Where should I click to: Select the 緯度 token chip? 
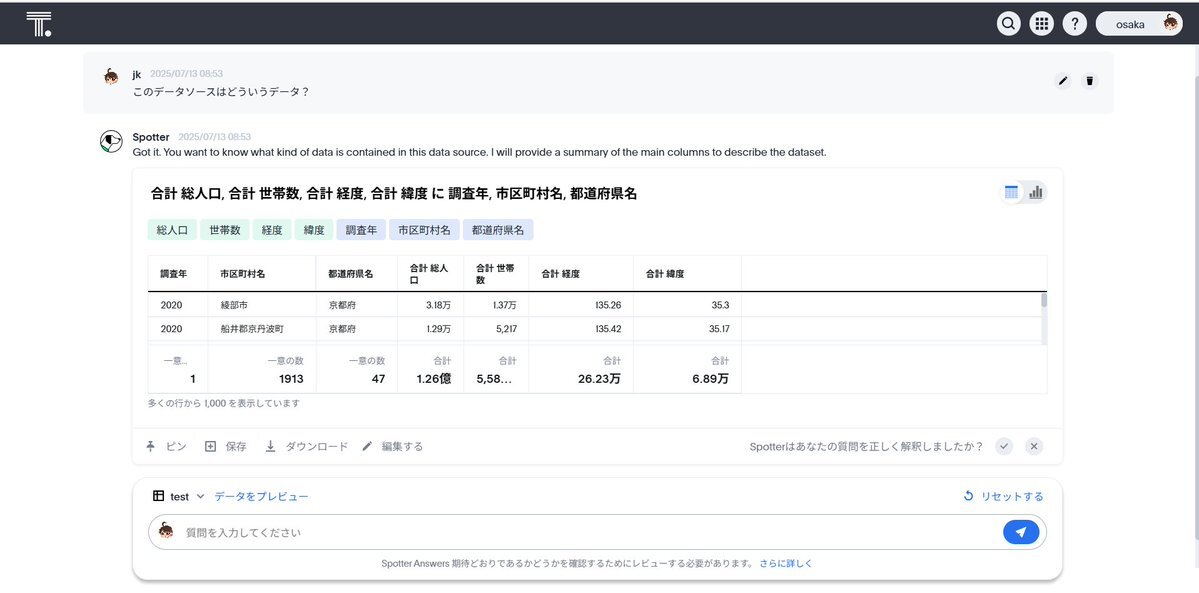pyautogui.click(x=314, y=230)
